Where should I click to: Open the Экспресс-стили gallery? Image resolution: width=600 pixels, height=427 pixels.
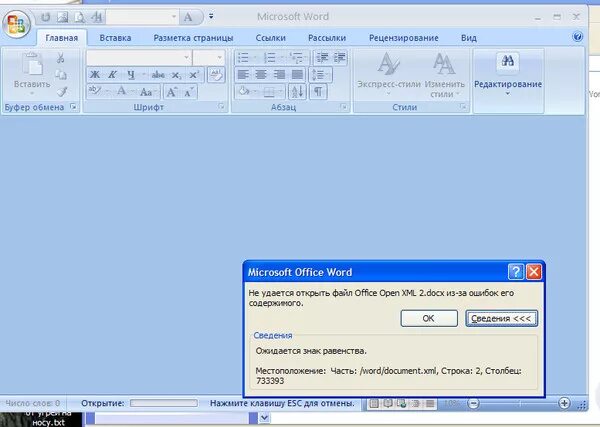coord(388,74)
